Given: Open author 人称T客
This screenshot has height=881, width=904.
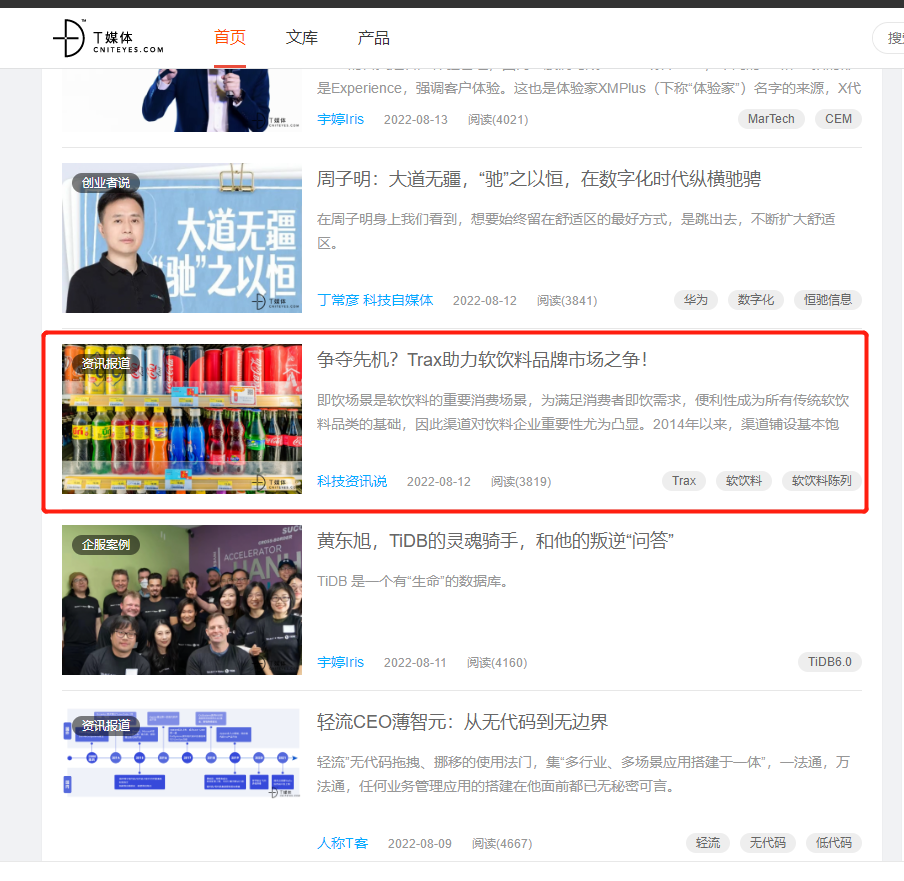Looking at the screenshot, I should tap(342, 844).
